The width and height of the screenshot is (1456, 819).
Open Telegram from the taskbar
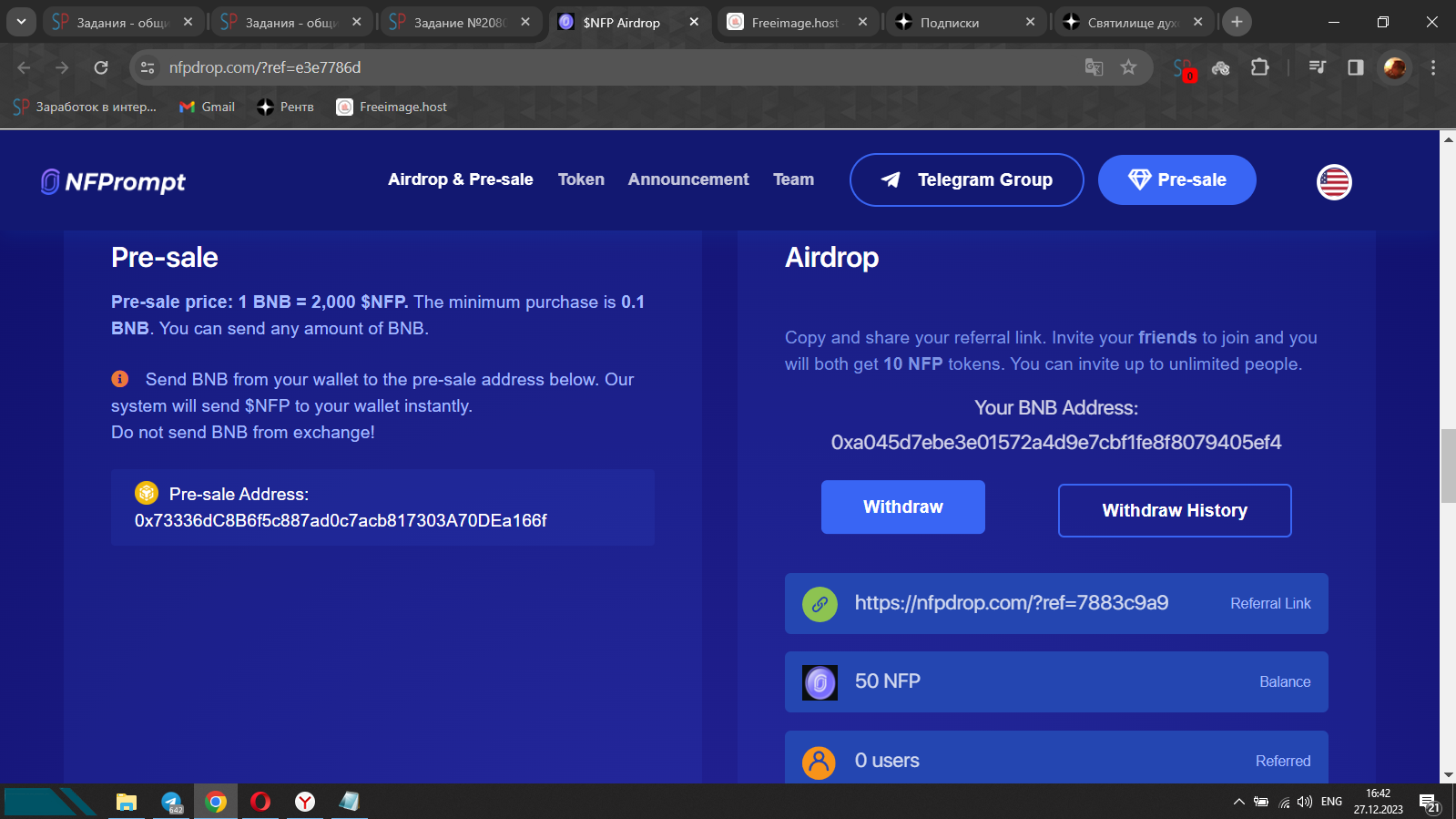(x=171, y=802)
